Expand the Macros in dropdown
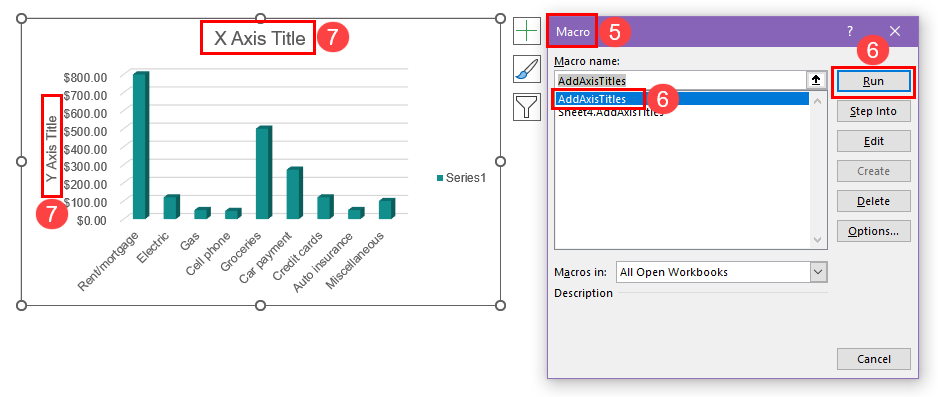The height and width of the screenshot is (397, 938). pos(817,272)
